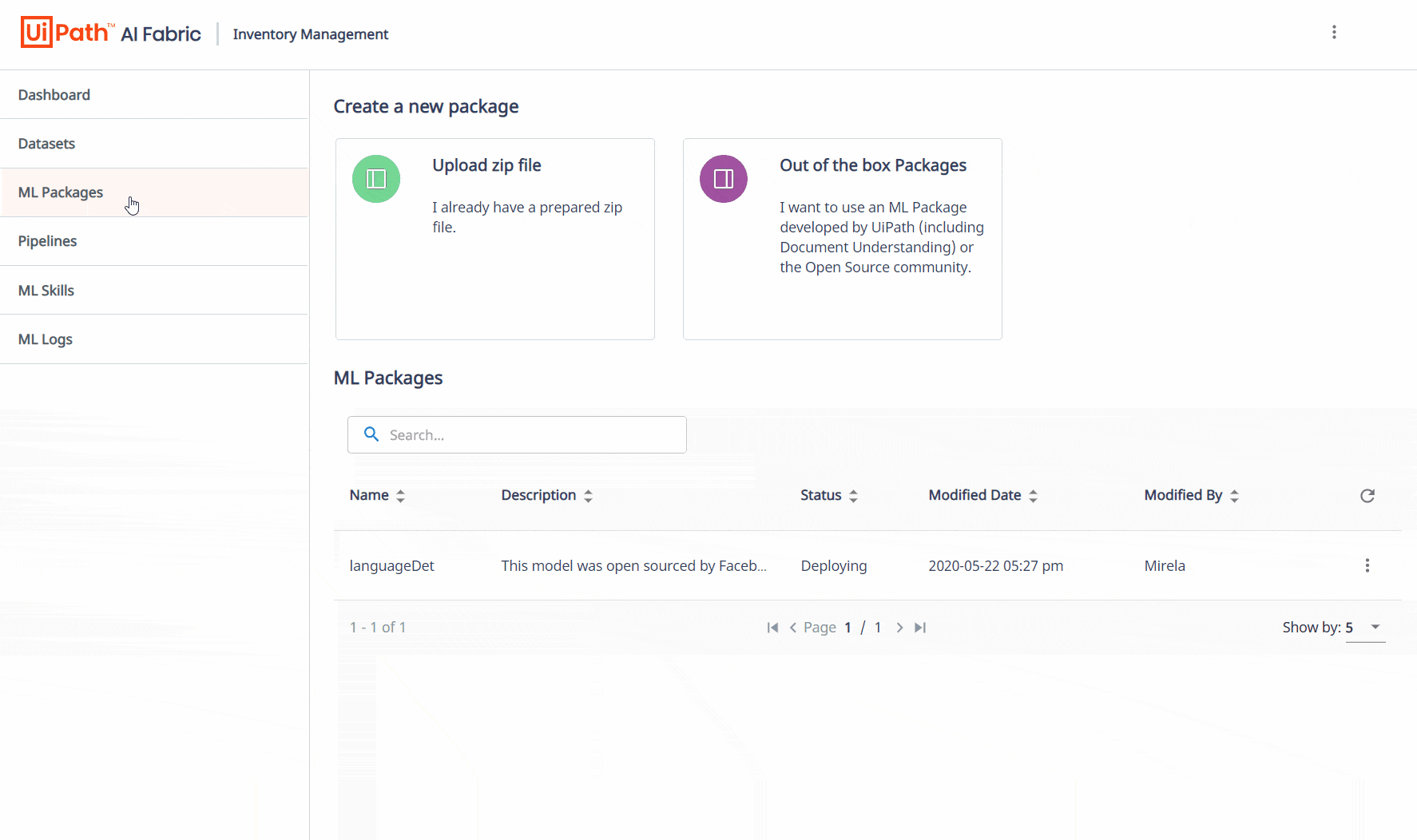
Task: Sort the table by Description
Action: (588, 496)
